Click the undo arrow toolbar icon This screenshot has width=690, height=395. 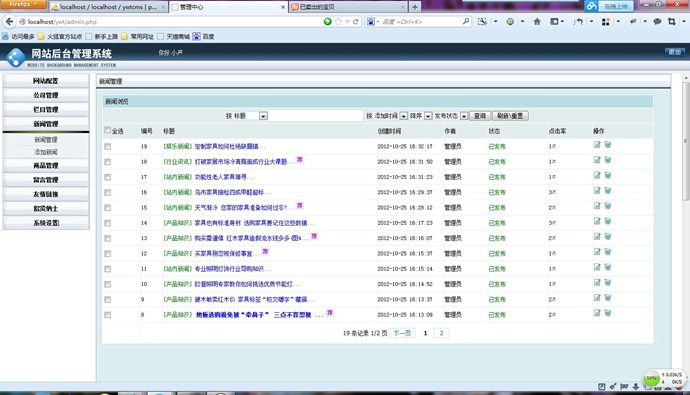[578, 22]
